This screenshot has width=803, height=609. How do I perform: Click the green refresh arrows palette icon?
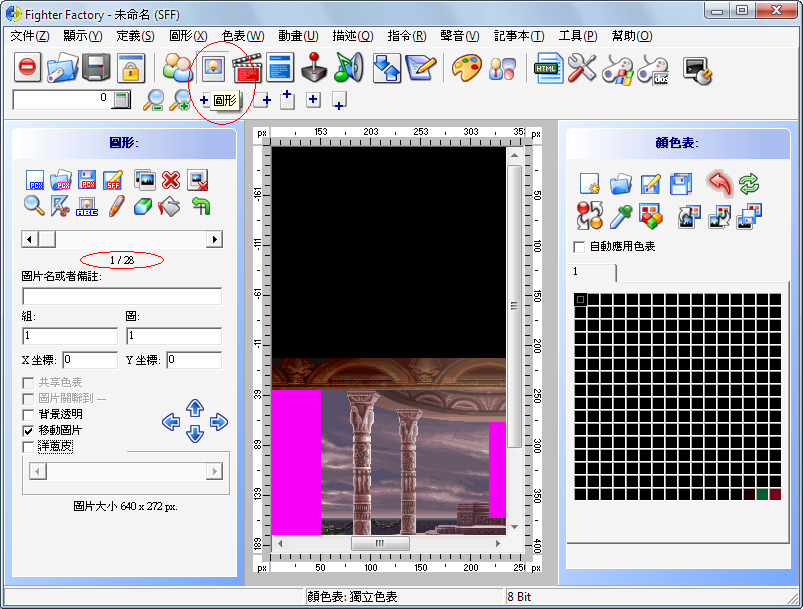(749, 183)
